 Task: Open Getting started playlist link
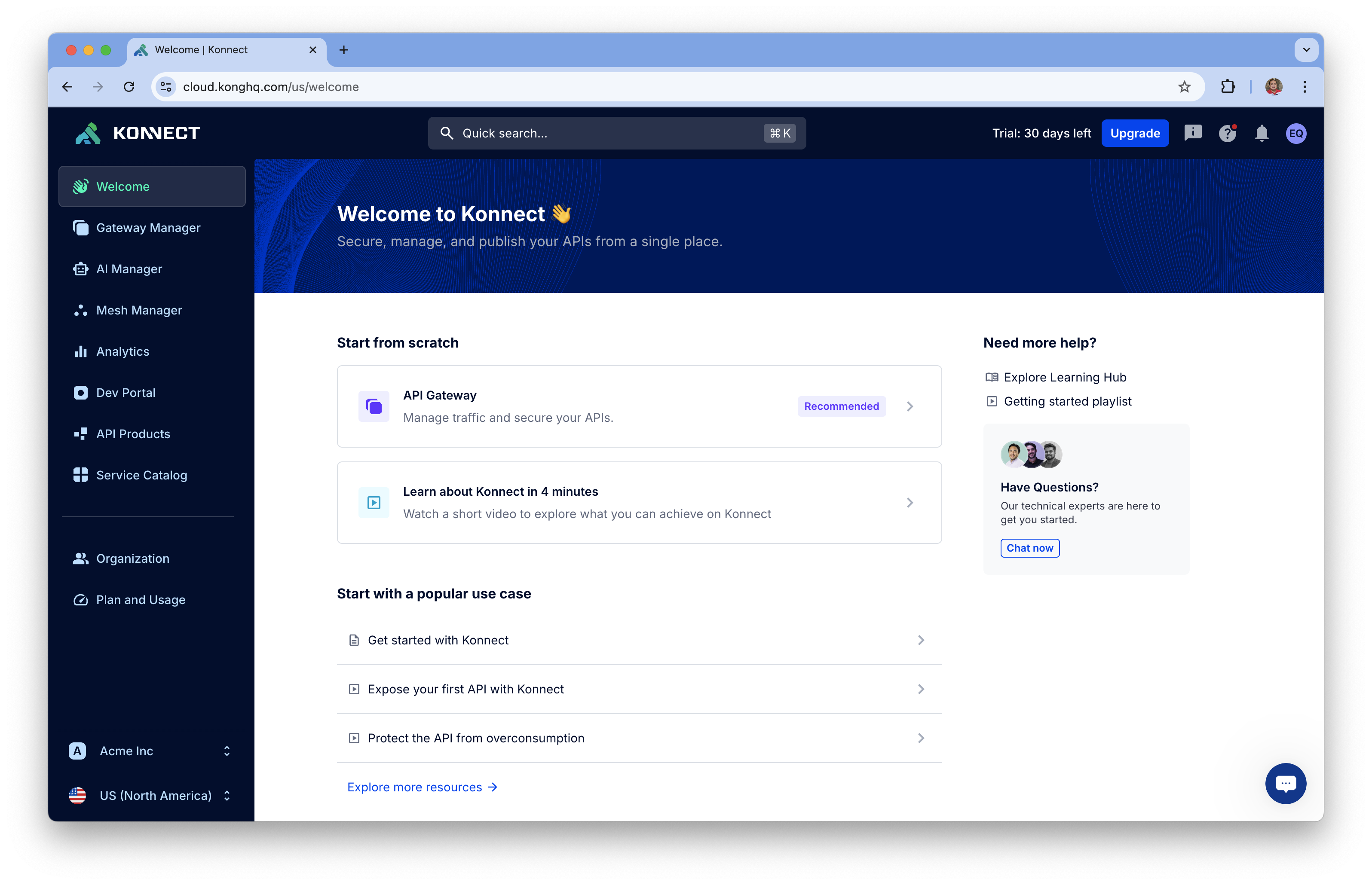click(1058, 401)
